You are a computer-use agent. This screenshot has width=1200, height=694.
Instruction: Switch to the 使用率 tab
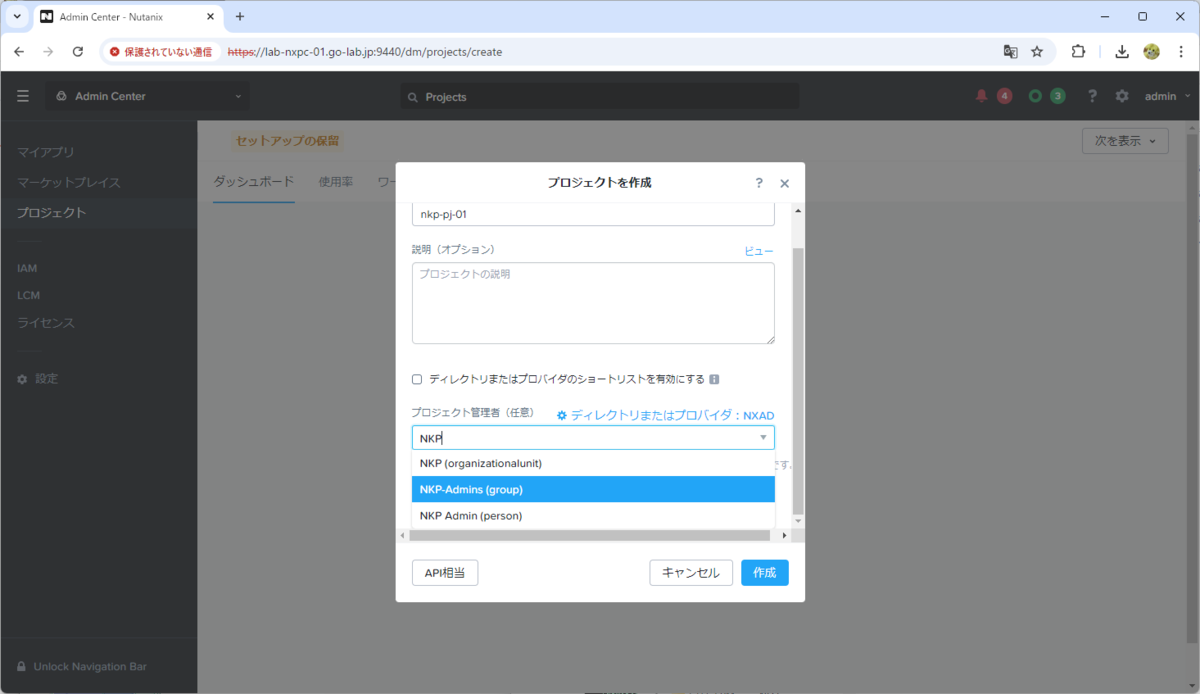(x=335, y=182)
